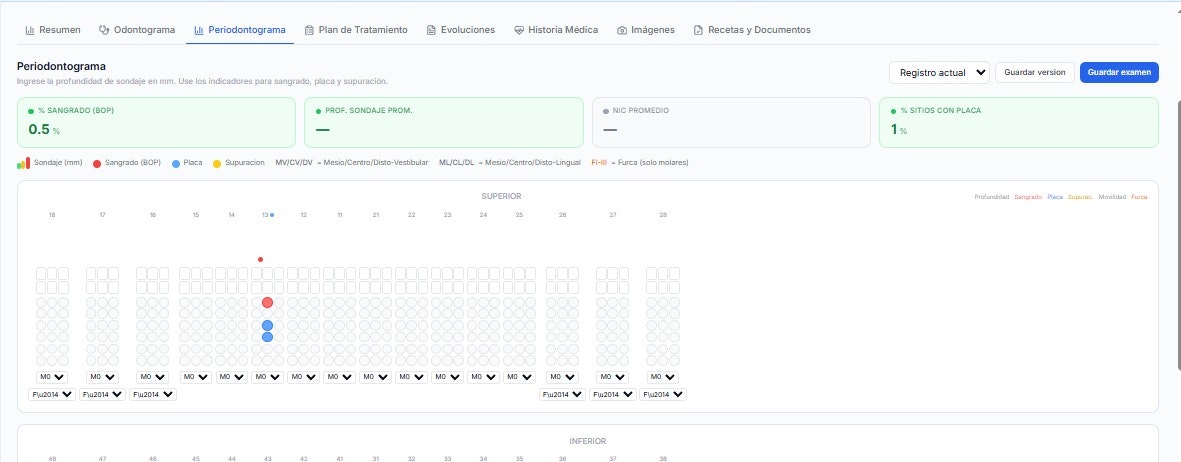The image size is (1181, 462).
Task: Open the furca dropdown under tooth 27
Action: pos(612,394)
